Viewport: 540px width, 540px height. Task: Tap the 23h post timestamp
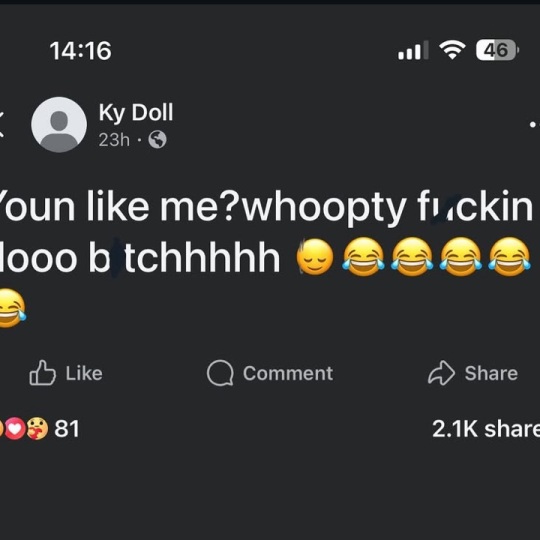[114, 140]
